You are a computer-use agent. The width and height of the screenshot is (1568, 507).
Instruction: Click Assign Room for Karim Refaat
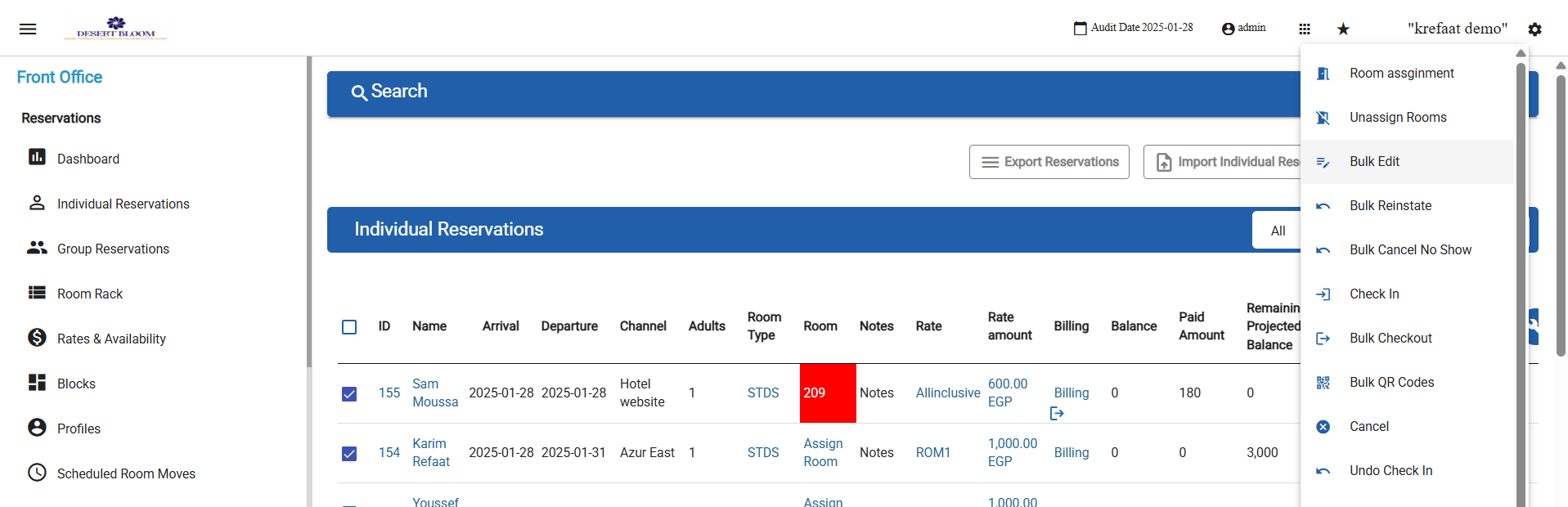[823, 453]
